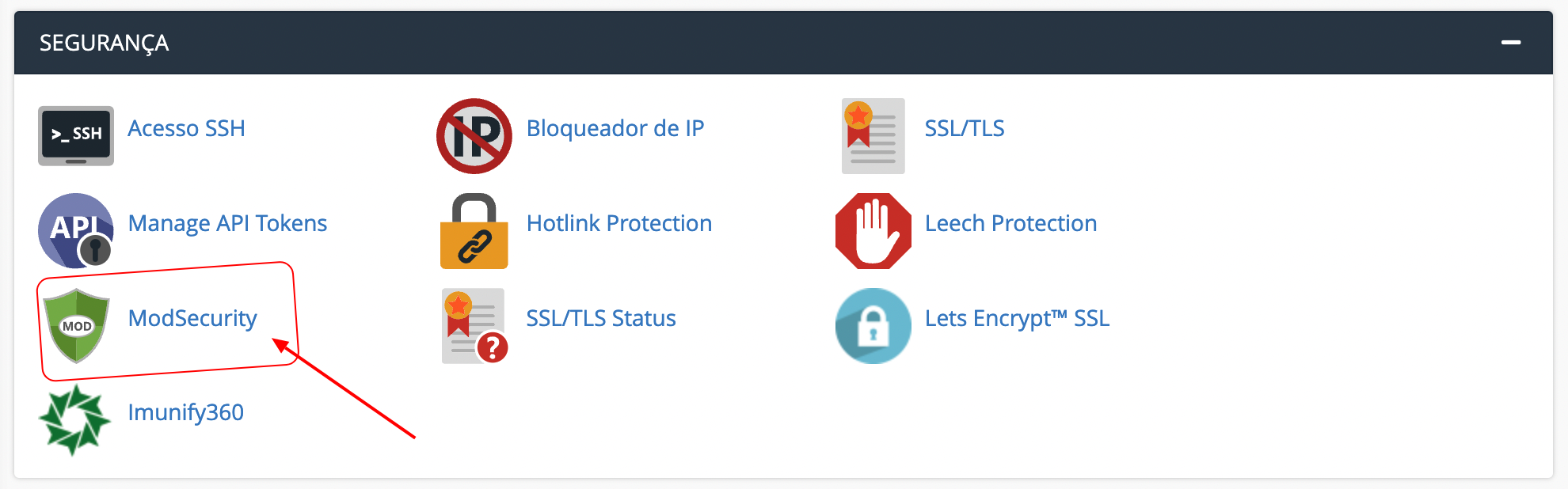Open the SSL/TLS text link
This screenshot has width=1568, height=489.
point(965,128)
